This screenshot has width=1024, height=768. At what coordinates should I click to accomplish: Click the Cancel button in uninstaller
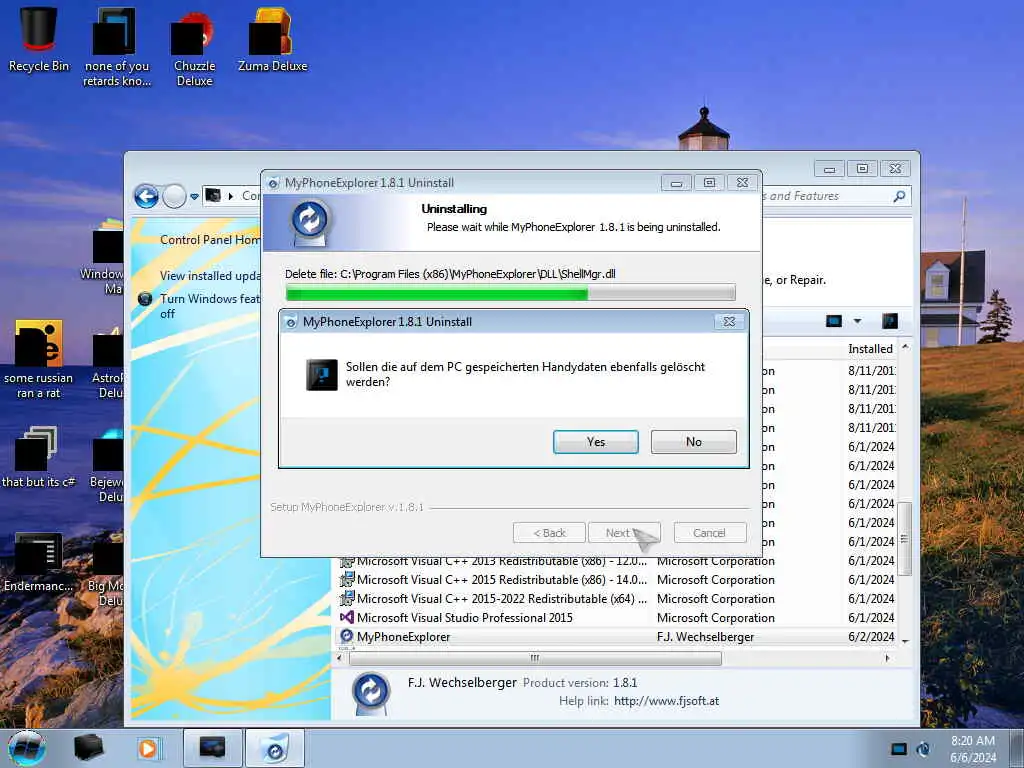(x=709, y=533)
